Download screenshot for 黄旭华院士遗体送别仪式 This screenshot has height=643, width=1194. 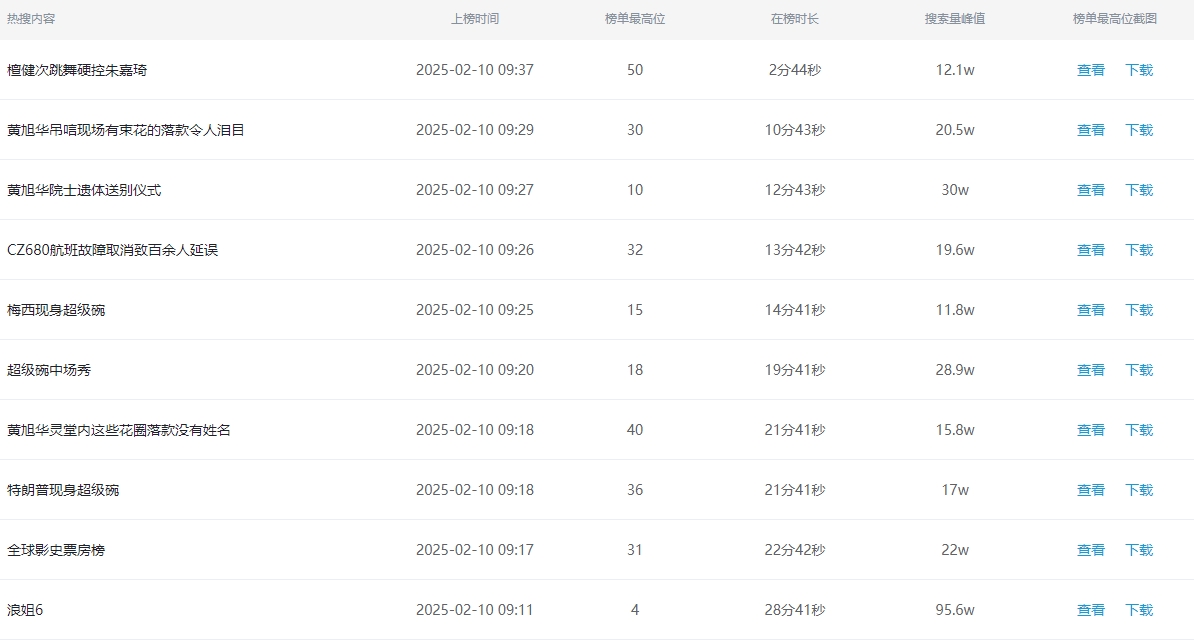(x=1139, y=190)
